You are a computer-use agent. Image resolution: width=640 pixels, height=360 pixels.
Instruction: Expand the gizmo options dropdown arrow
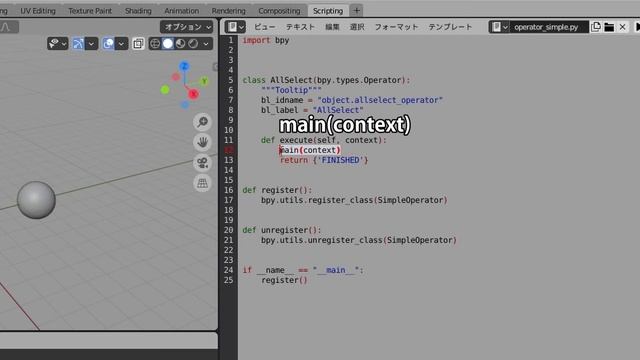[x=91, y=43]
